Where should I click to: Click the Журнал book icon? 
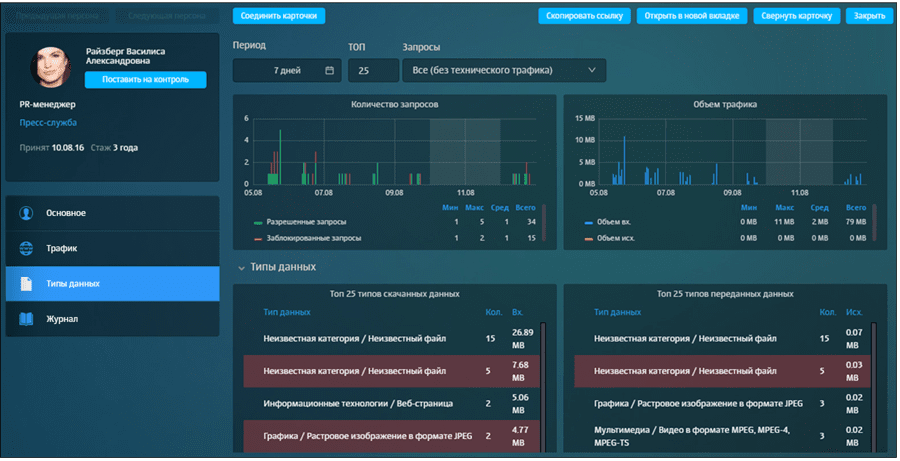coord(26,319)
